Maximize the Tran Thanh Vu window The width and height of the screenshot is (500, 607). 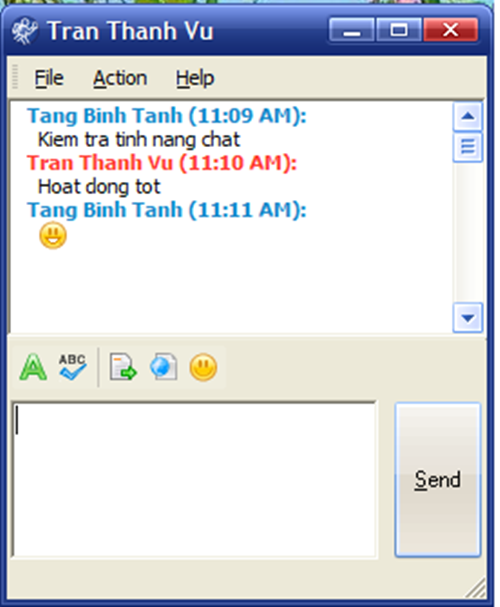pos(399,30)
